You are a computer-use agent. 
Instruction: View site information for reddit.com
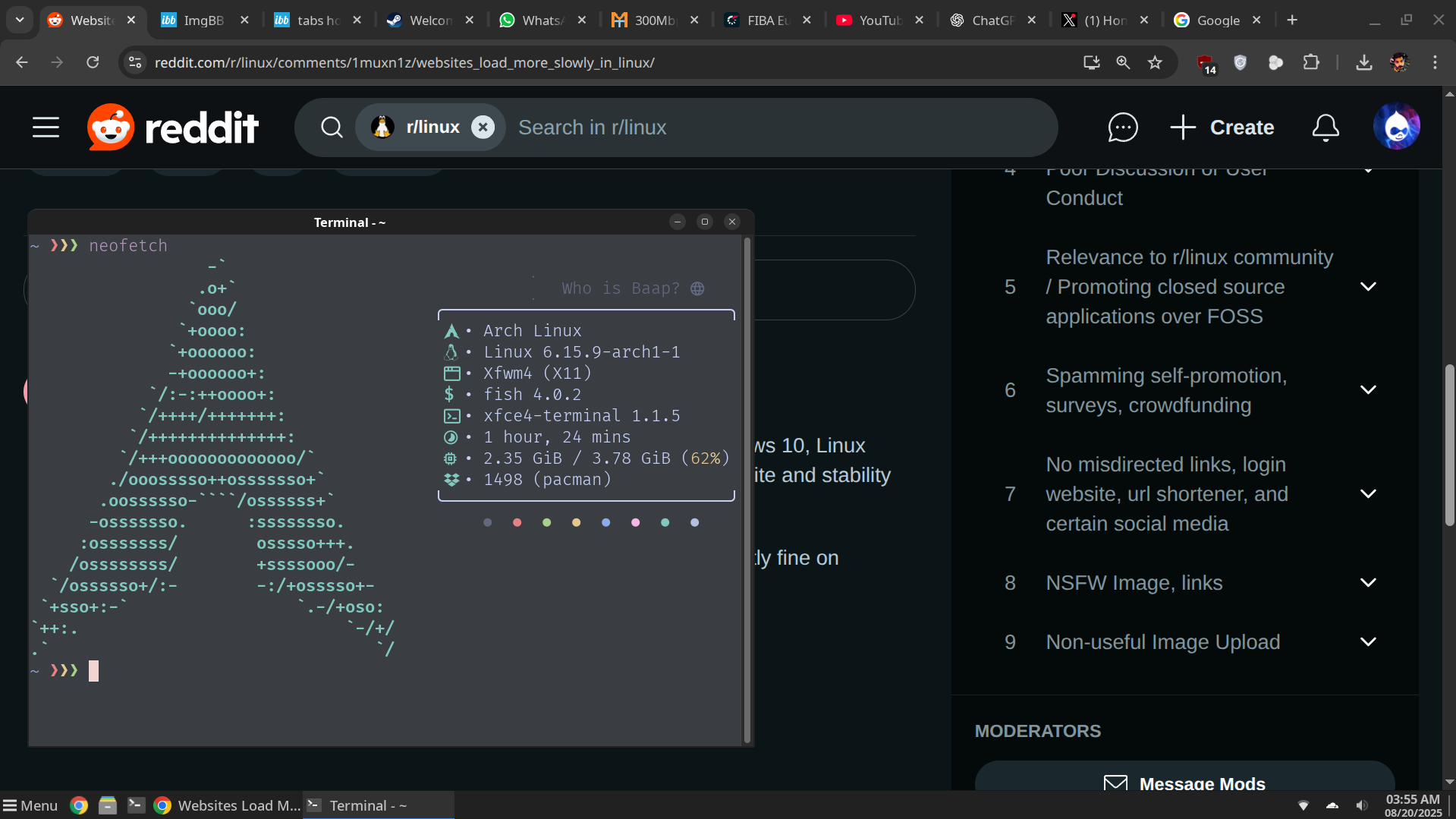135,62
